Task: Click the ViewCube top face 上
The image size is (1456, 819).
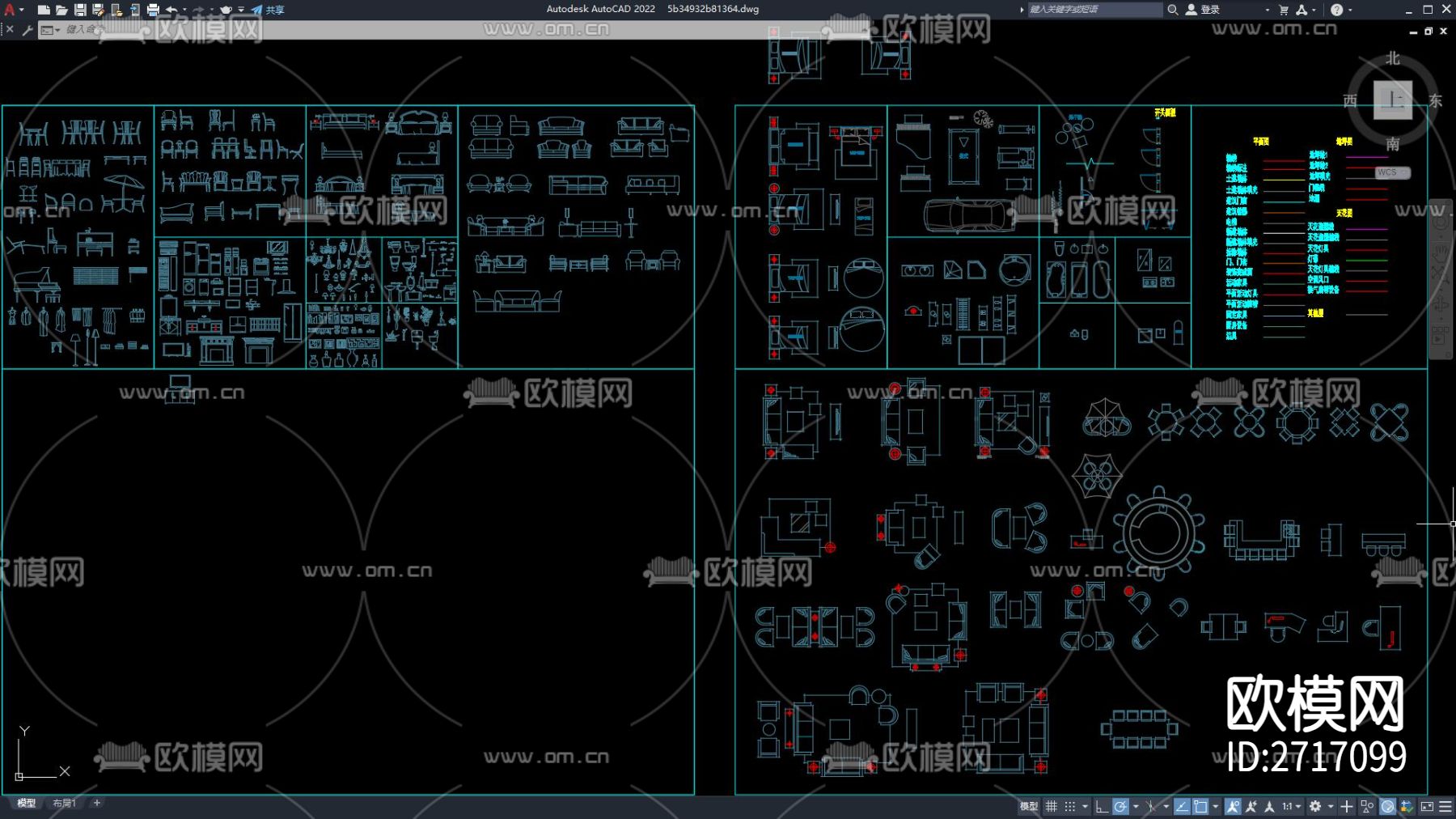Action: pos(1393,100)
